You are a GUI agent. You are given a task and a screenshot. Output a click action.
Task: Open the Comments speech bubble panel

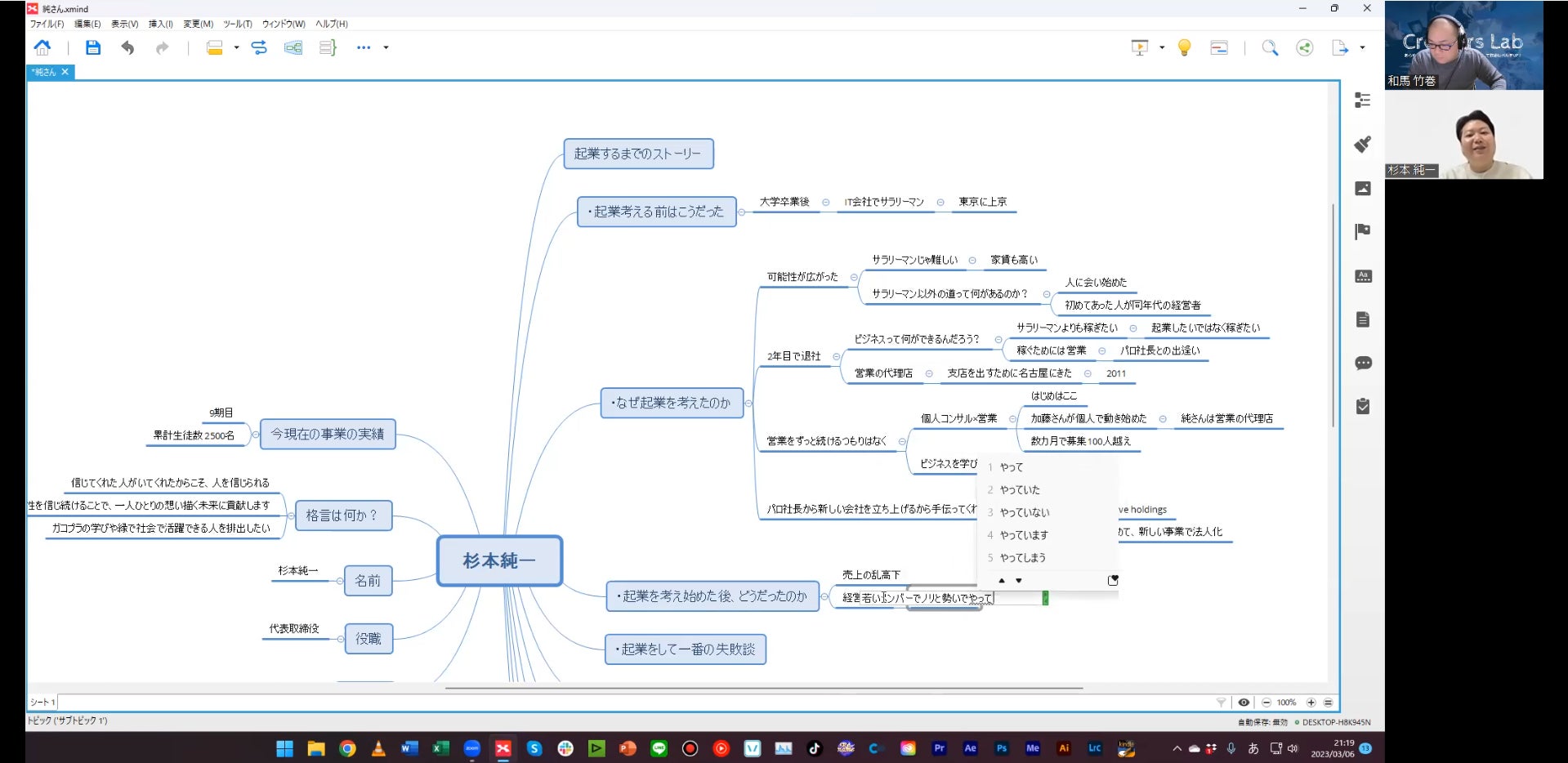point(1362,364)
